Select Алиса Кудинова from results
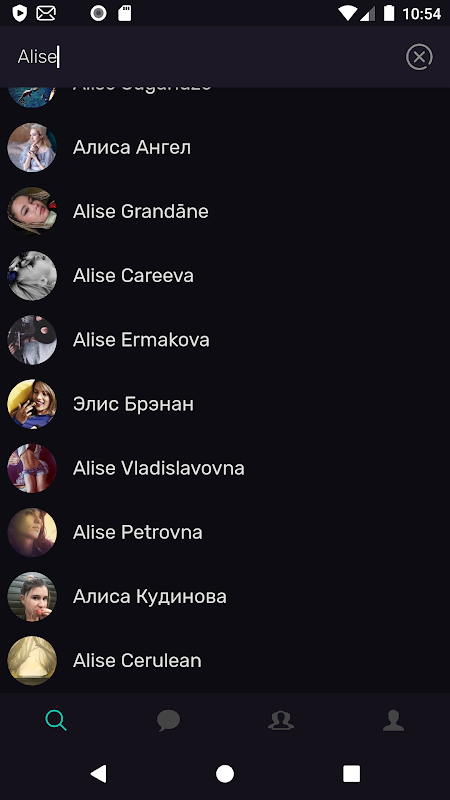Viewport: 450px width, 800px height. 225,596
